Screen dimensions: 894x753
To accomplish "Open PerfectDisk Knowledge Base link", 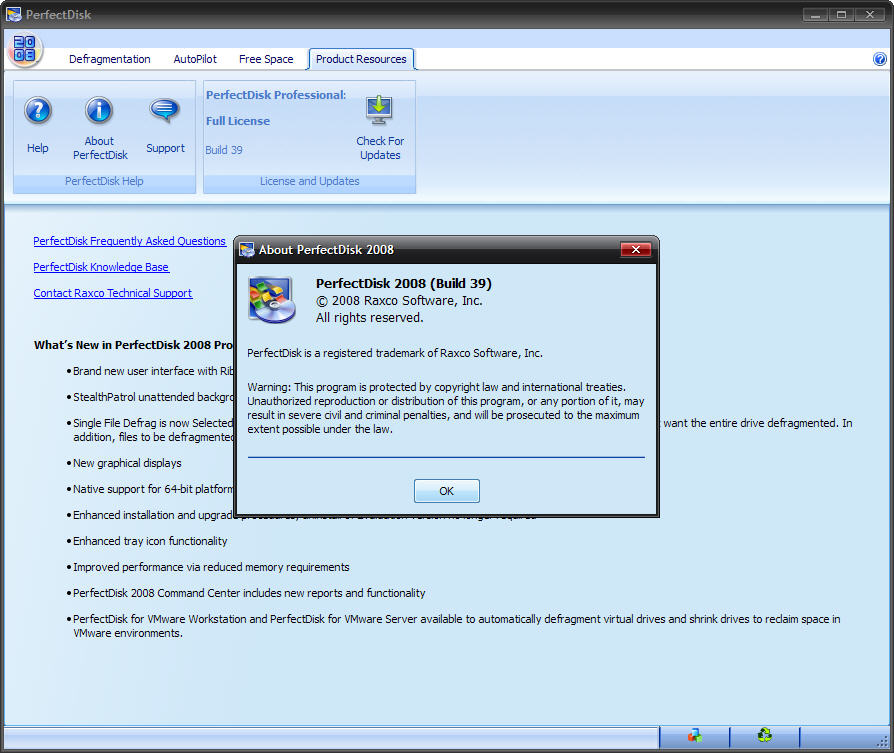I will pos(101,267).
